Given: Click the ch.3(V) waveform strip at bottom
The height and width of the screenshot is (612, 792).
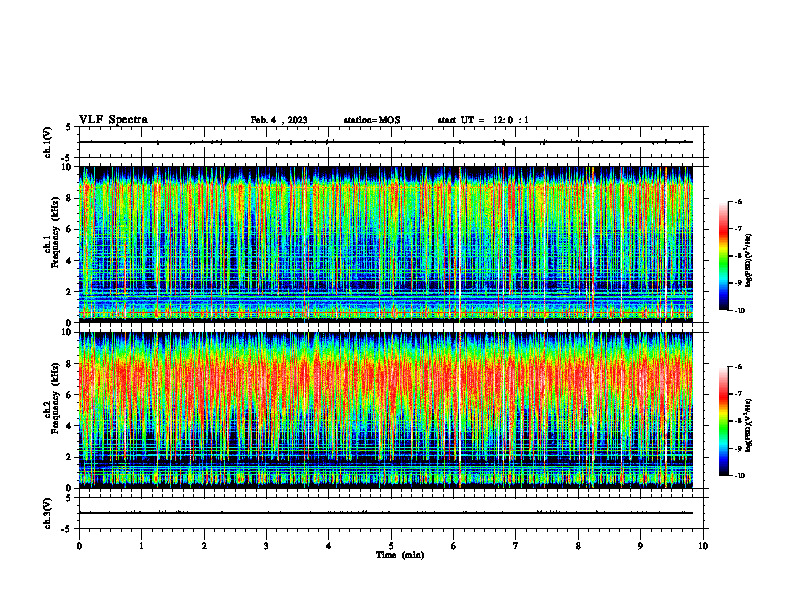Looking at the screenshot, I should (x=391, y=513).
